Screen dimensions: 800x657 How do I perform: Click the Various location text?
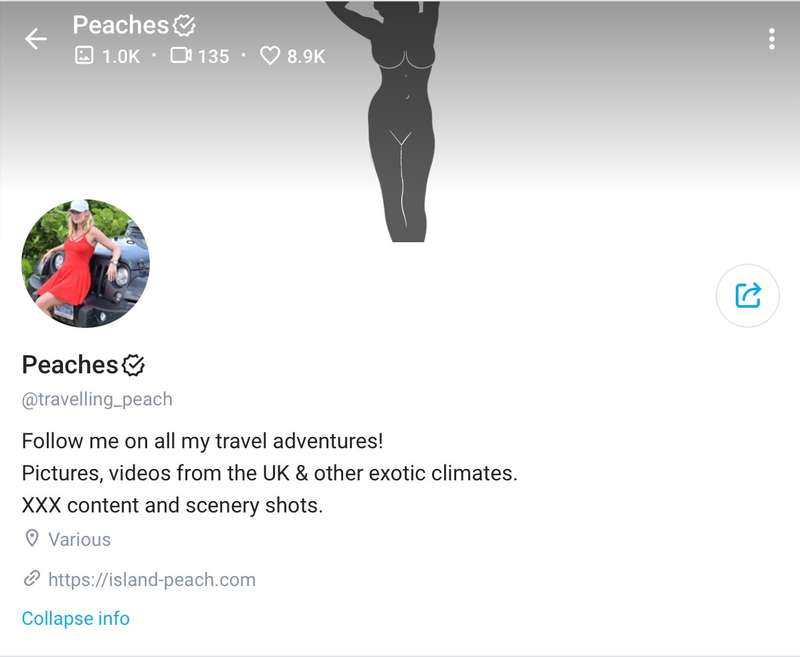(79, 539)
